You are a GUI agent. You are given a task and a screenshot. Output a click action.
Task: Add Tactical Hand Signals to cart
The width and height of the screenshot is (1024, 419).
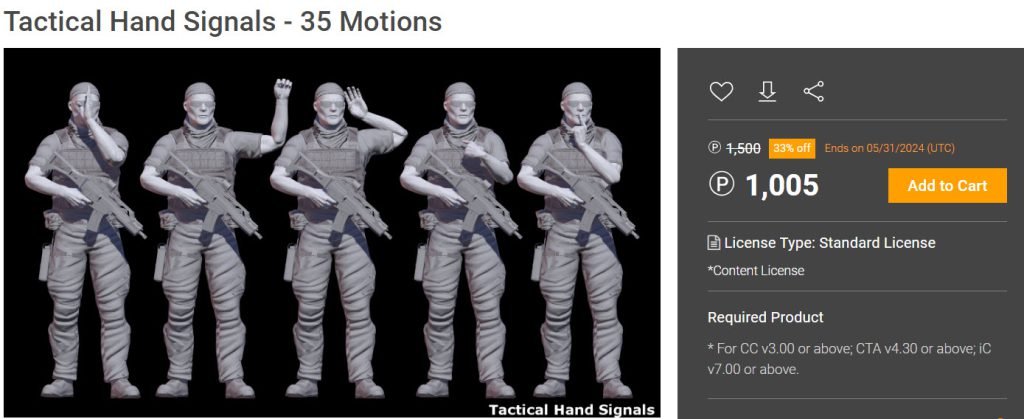(947, 185)
